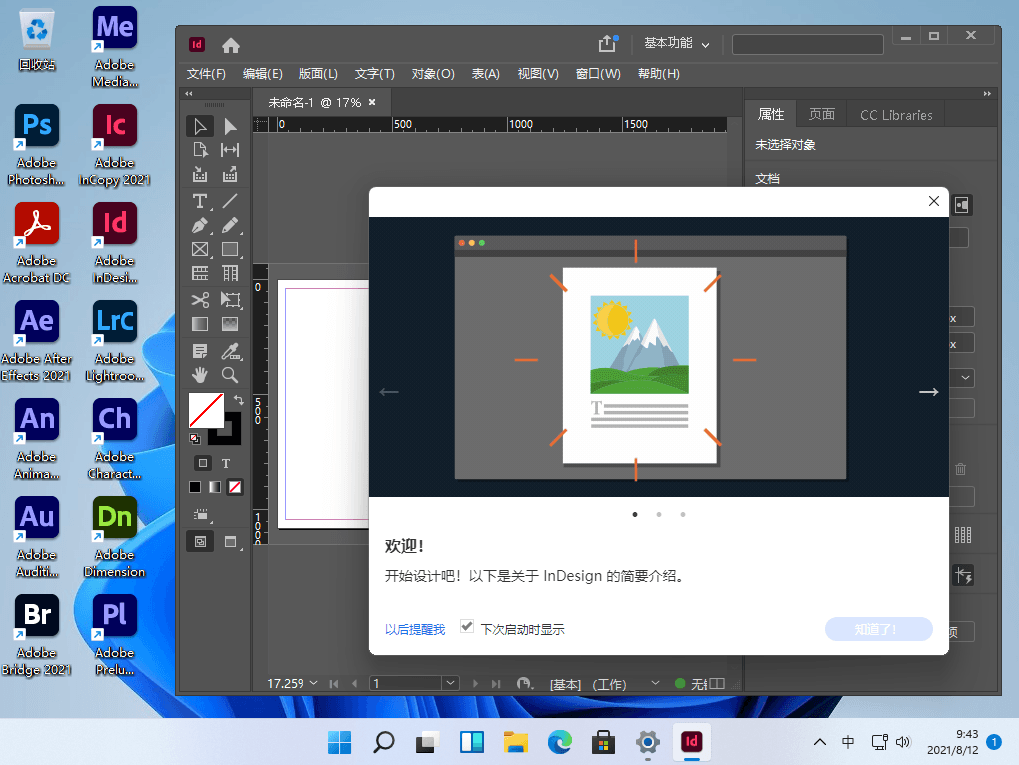Select the Eyedropper tool

click(230, 351)
